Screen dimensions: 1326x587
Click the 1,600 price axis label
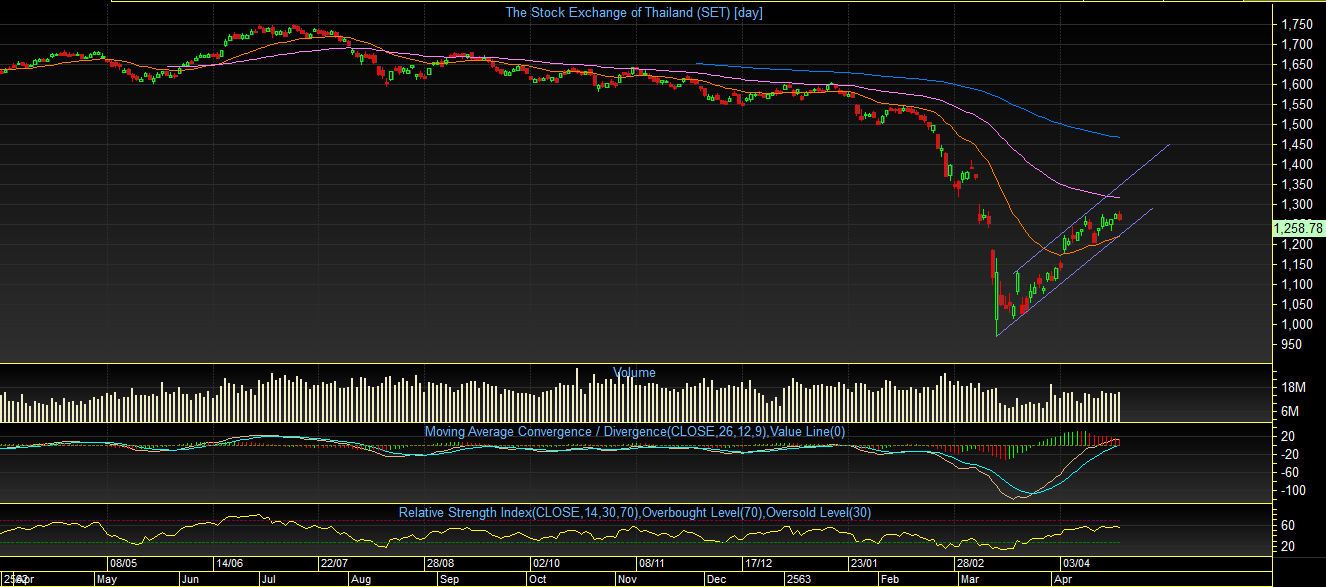click(x=1297, y=84)
